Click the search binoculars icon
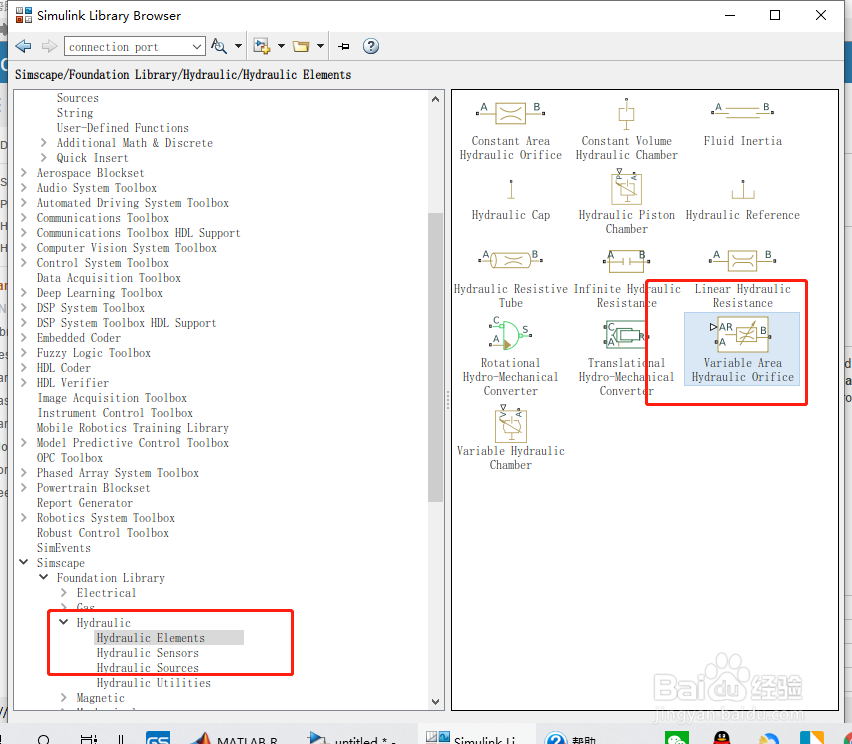This screenshot has width=852, height=744. coord(219,46)
